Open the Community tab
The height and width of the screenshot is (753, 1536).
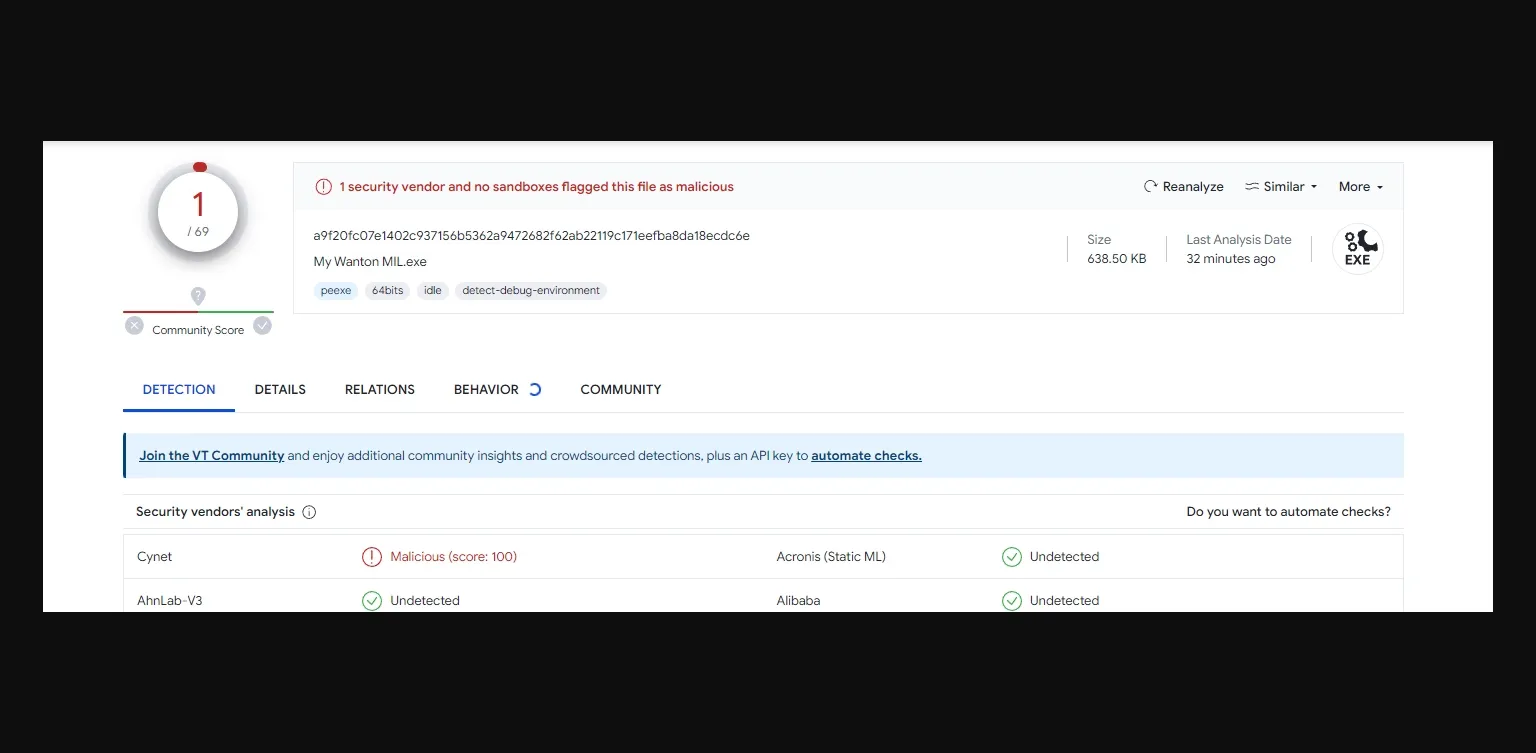[620, 390]
